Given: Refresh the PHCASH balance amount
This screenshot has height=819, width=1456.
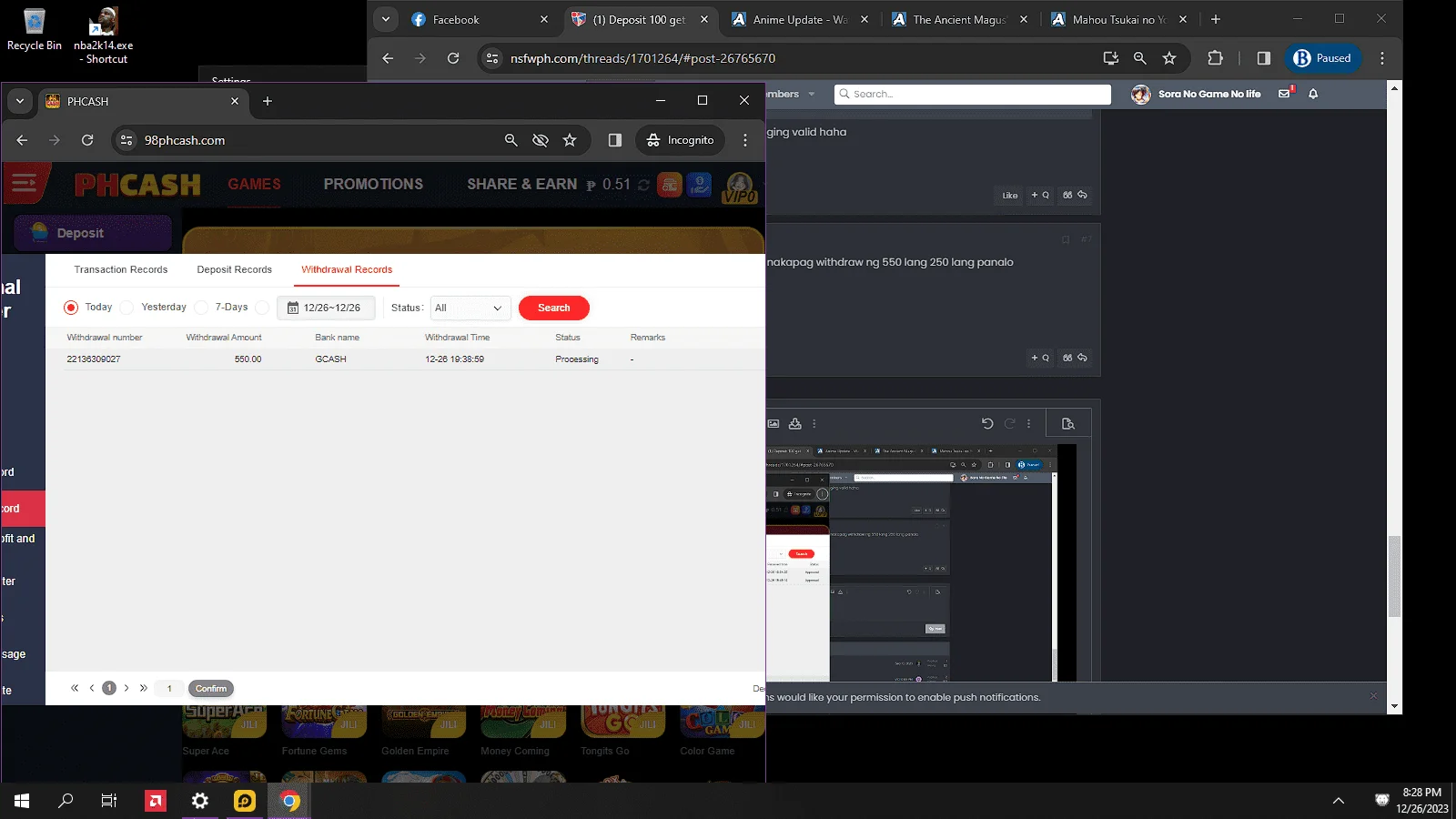Looking at the screenshot, I should pyautogui.click(x=643, y=185).
